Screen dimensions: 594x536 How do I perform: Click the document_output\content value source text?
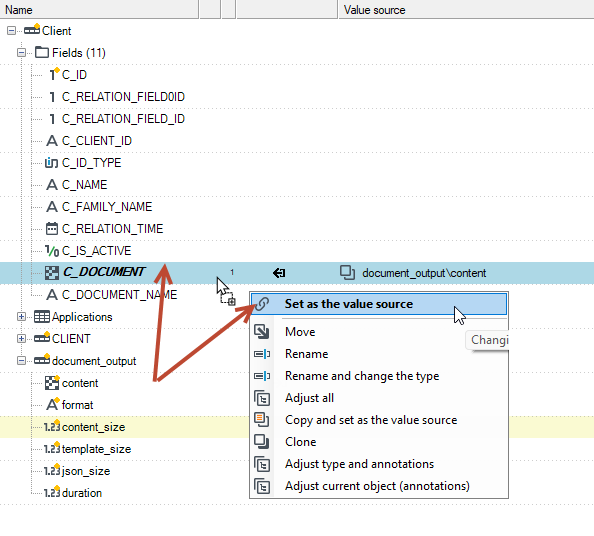click(x=424, y=273)
